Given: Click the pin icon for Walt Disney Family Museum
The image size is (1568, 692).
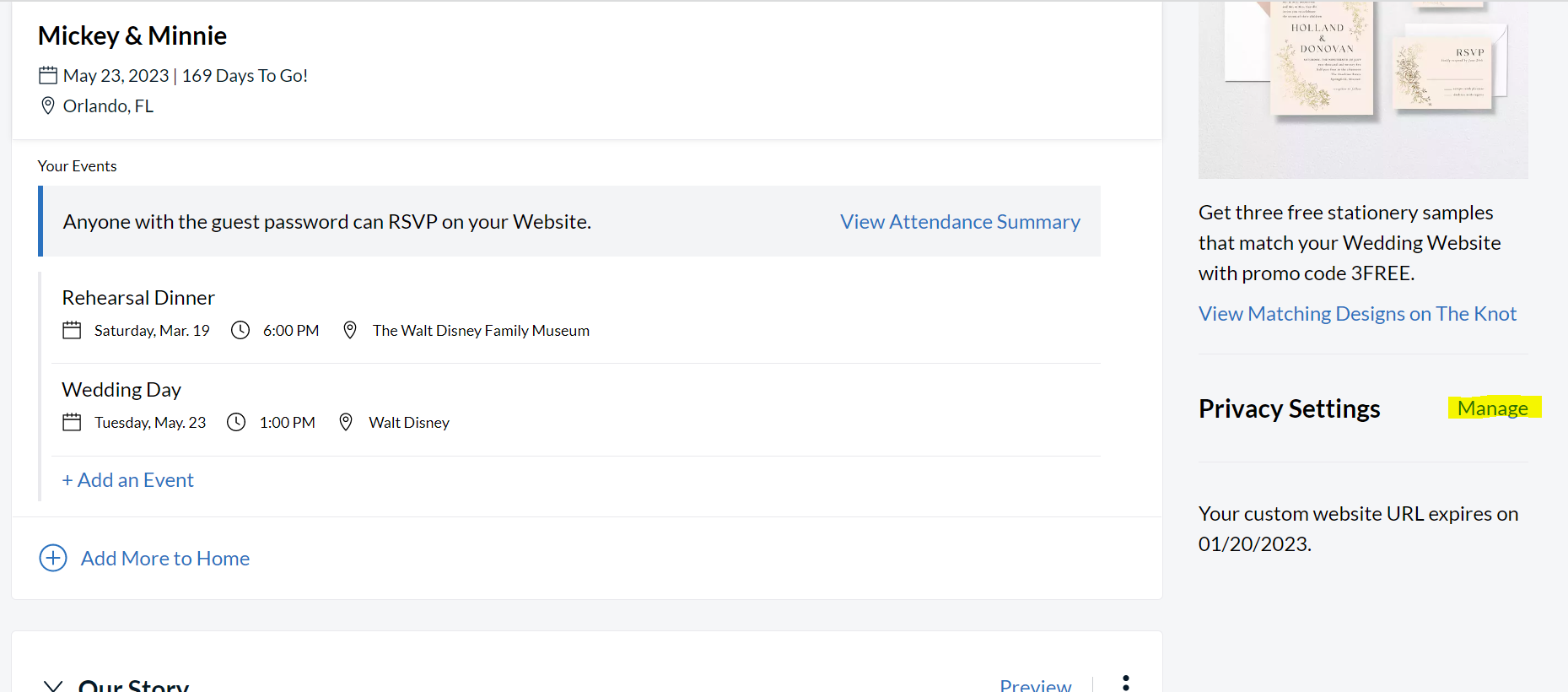Looking at the screenshot, I should click(350, 331).
